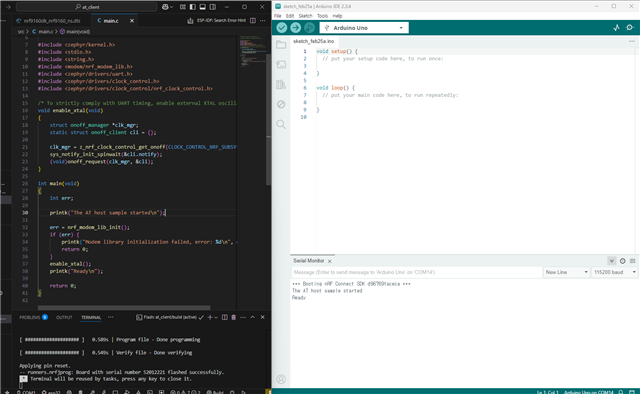This screenshot has height=394, width=640.
Task: Open the Arduino Uno board selector dropdown
Action: (364, 28)
